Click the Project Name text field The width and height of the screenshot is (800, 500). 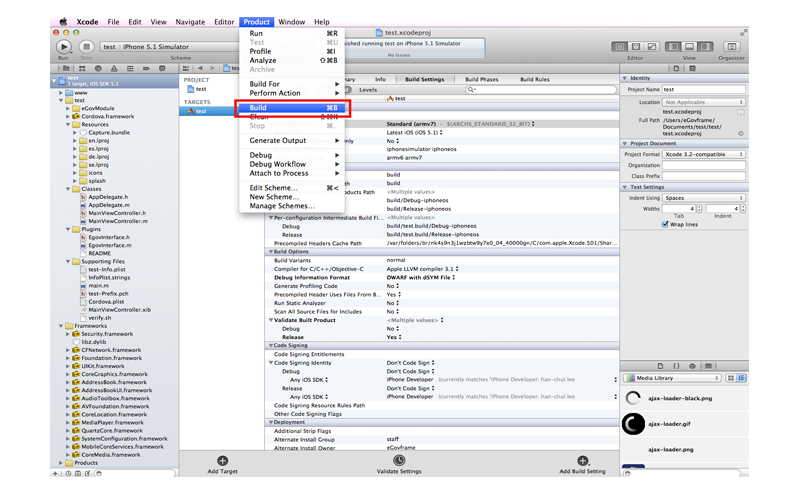tap(705, 89)
